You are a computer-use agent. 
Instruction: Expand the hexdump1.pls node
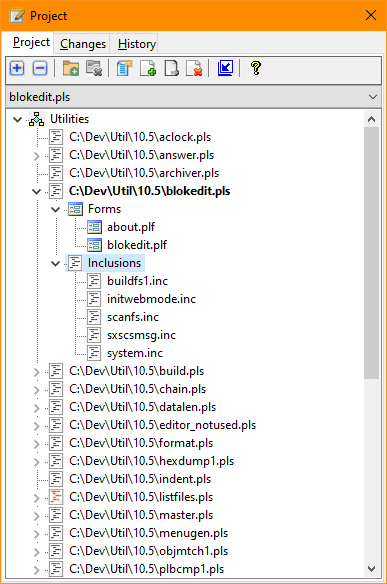[37, 461]
